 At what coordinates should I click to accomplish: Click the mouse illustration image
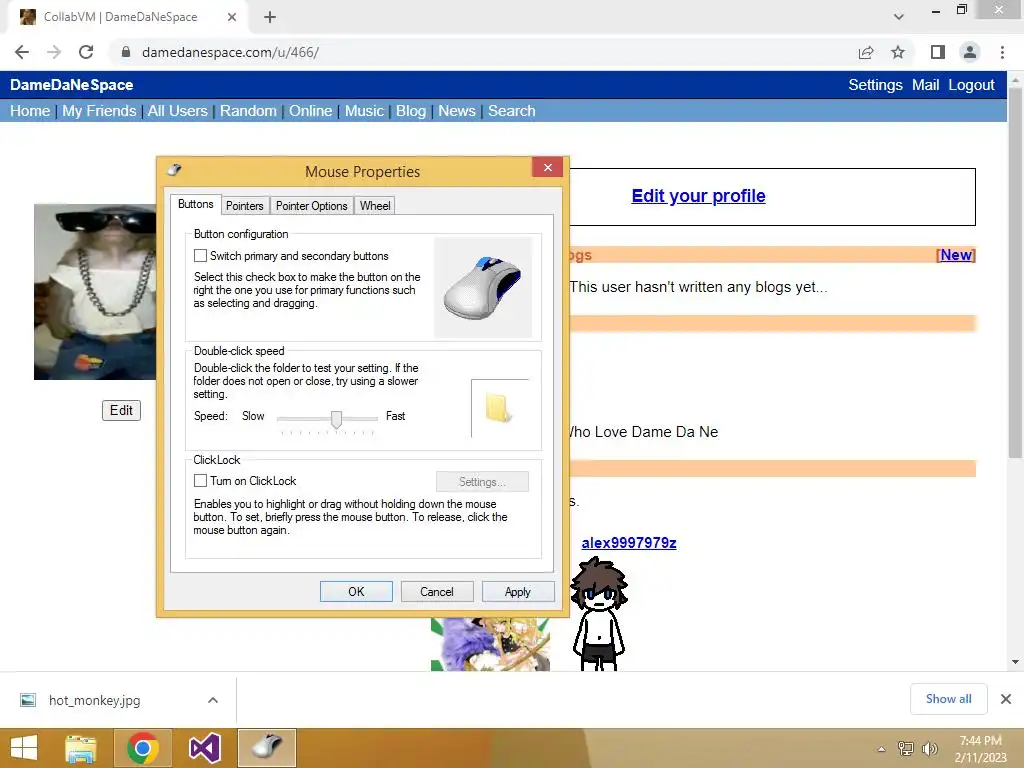tap(483, 287)
